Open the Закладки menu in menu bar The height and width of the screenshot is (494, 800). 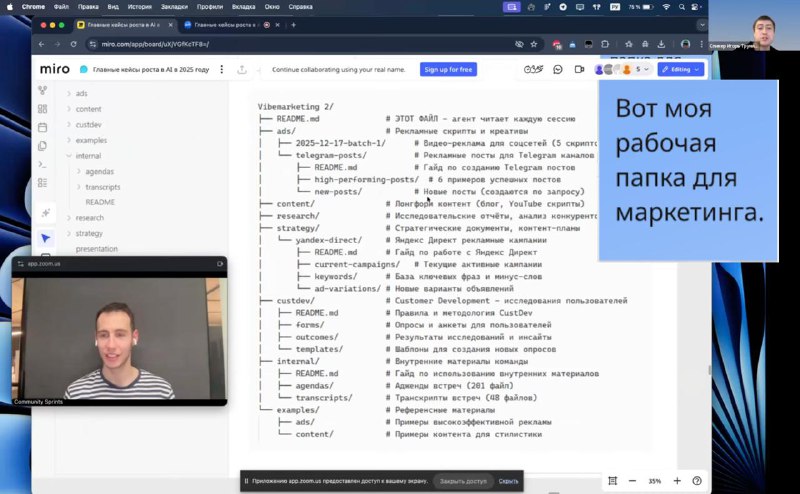tap(174, 7)
